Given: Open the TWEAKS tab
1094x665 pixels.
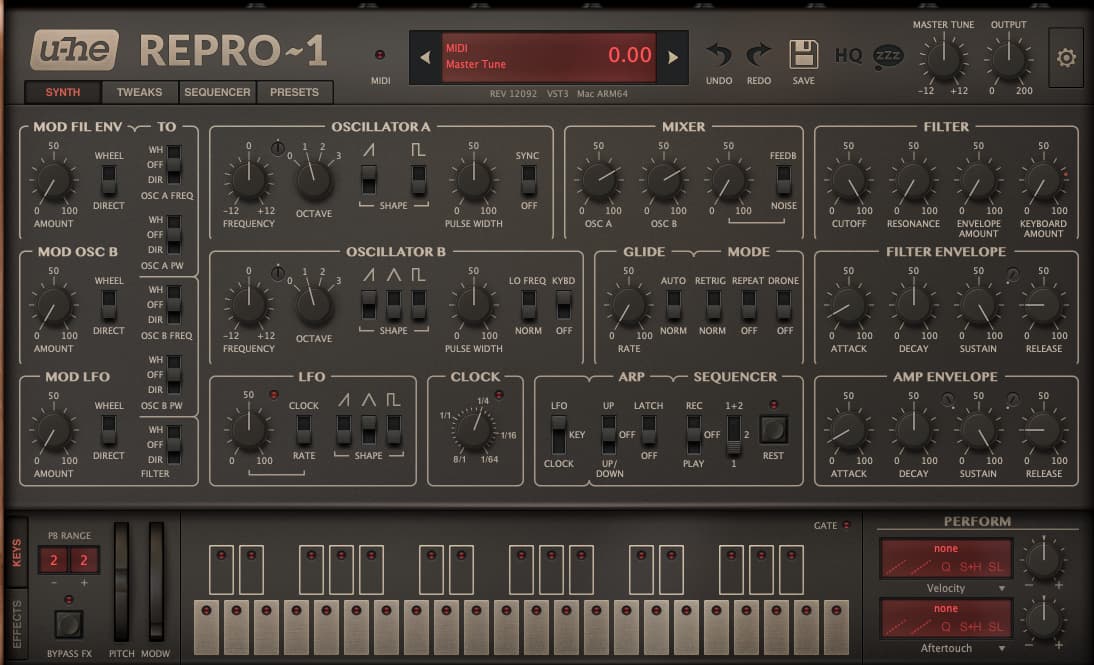Looking at the screenshot, I should pyautogui.click(x=140, y=92).
